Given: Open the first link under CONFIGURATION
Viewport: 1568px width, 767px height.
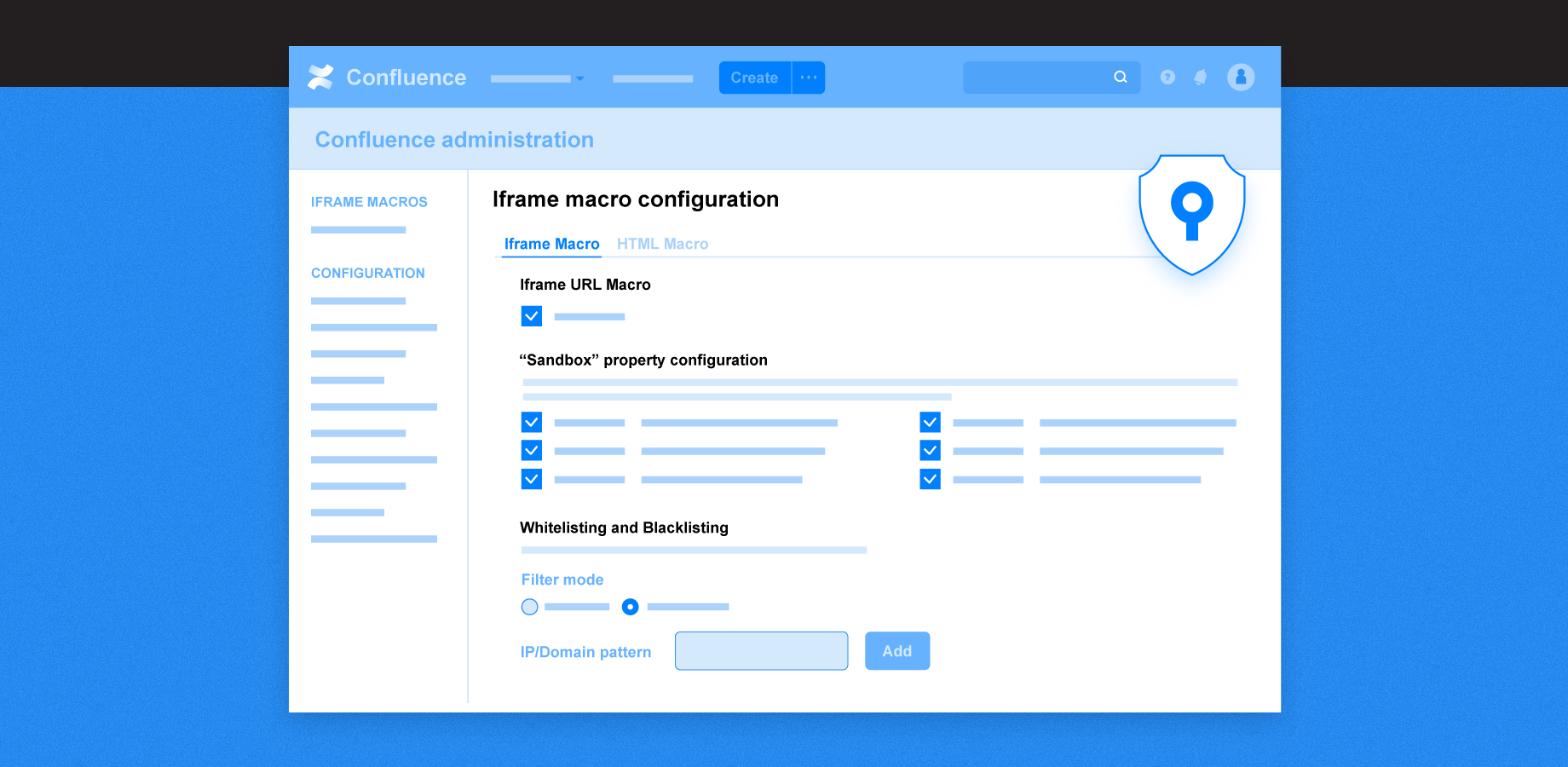Looking at the screenshot, I should point(359,301).
